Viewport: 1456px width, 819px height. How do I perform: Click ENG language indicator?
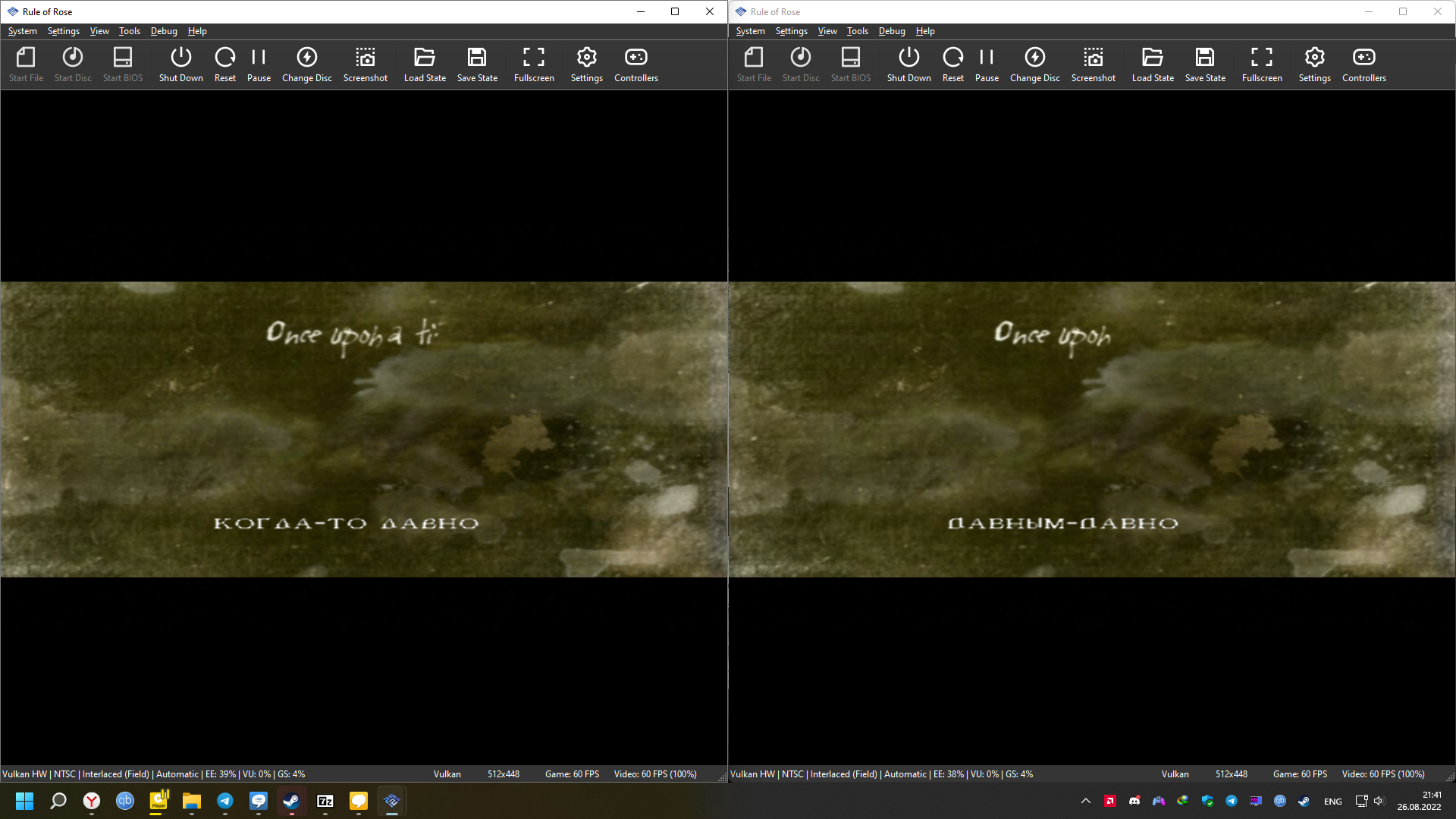pyautogui.click(x=1333, y=802)
